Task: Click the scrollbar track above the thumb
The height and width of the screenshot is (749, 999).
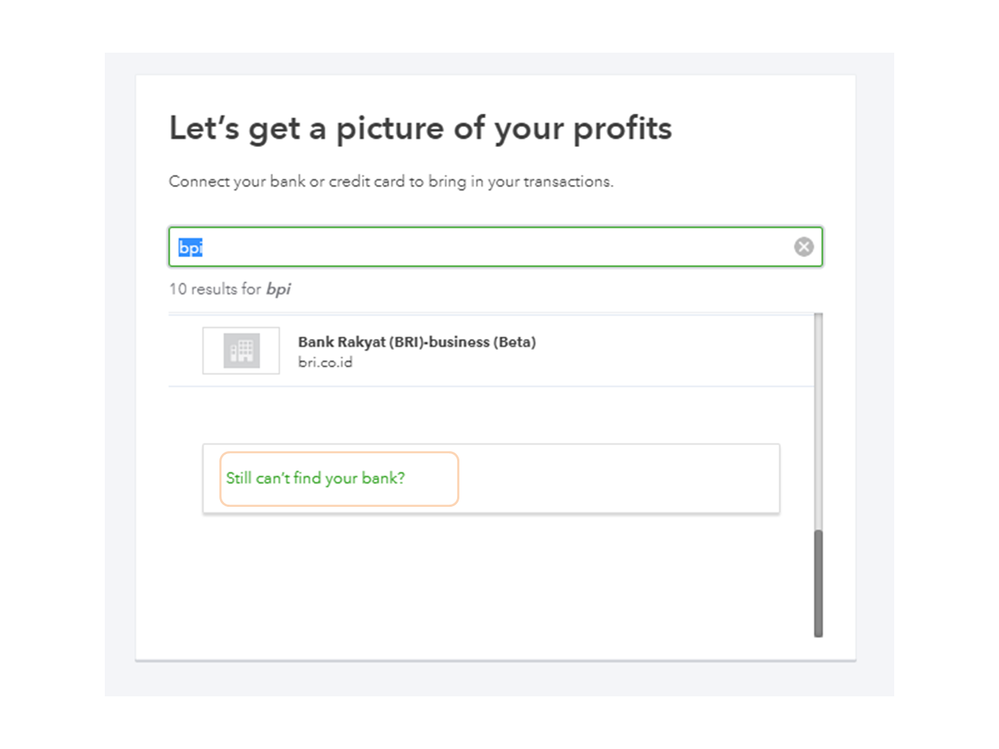Action: click(x=818, y=420)
